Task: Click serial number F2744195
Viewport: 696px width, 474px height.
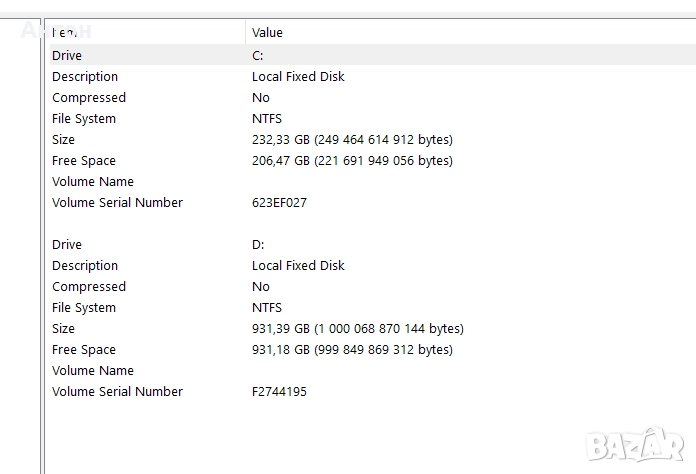Action: pyautogui.click(x=279, y=392)
